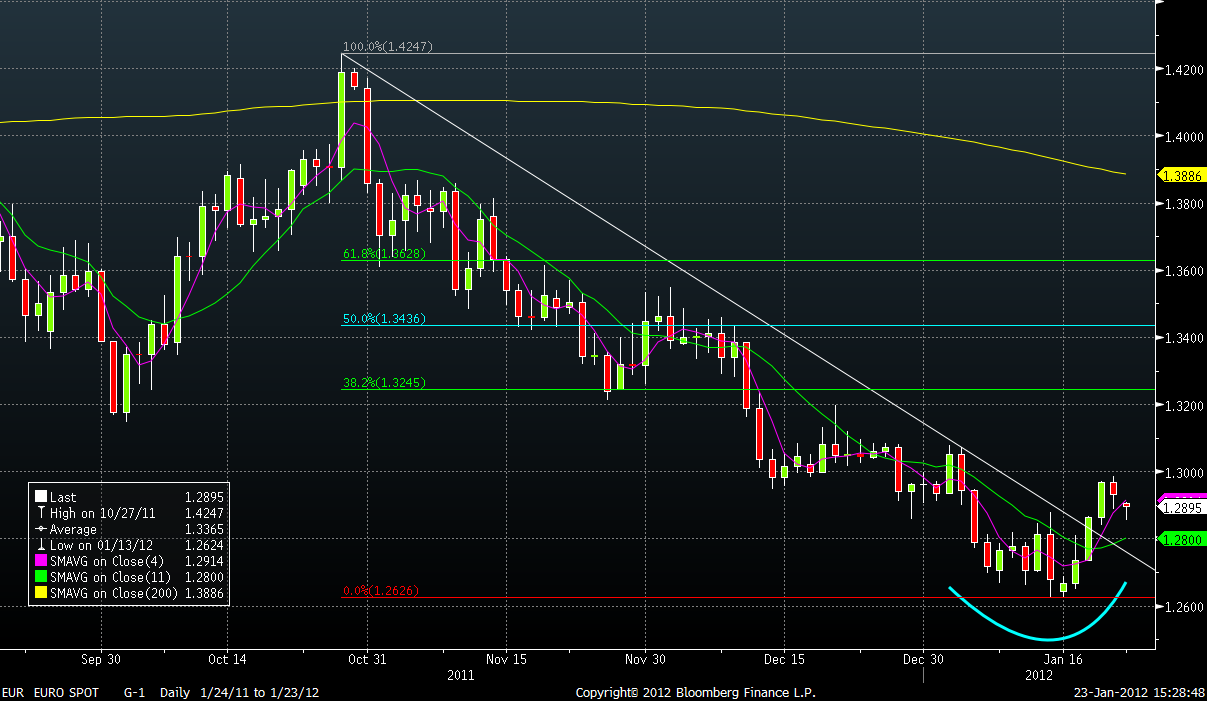Click the EUR EURO SPOT ticker label

50,692
